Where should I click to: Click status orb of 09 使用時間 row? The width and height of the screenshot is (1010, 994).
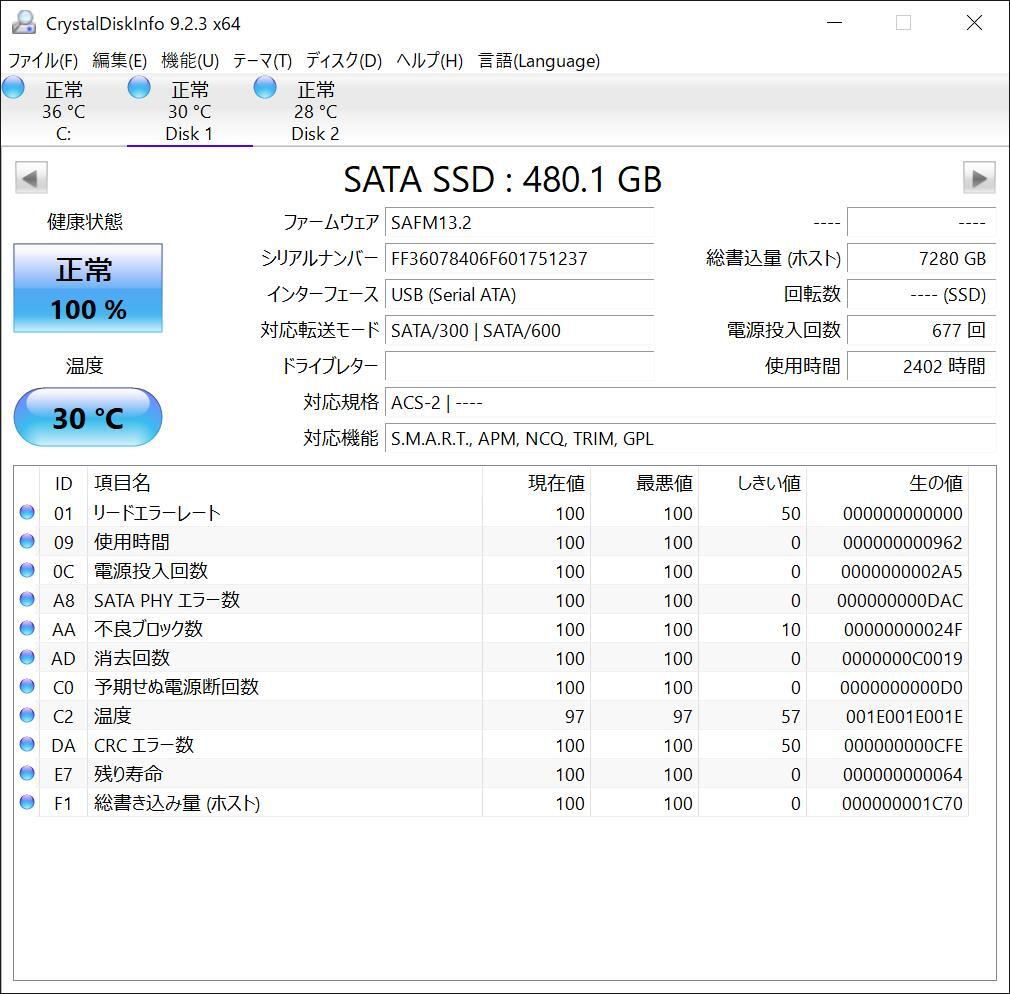tap(27, 541)
